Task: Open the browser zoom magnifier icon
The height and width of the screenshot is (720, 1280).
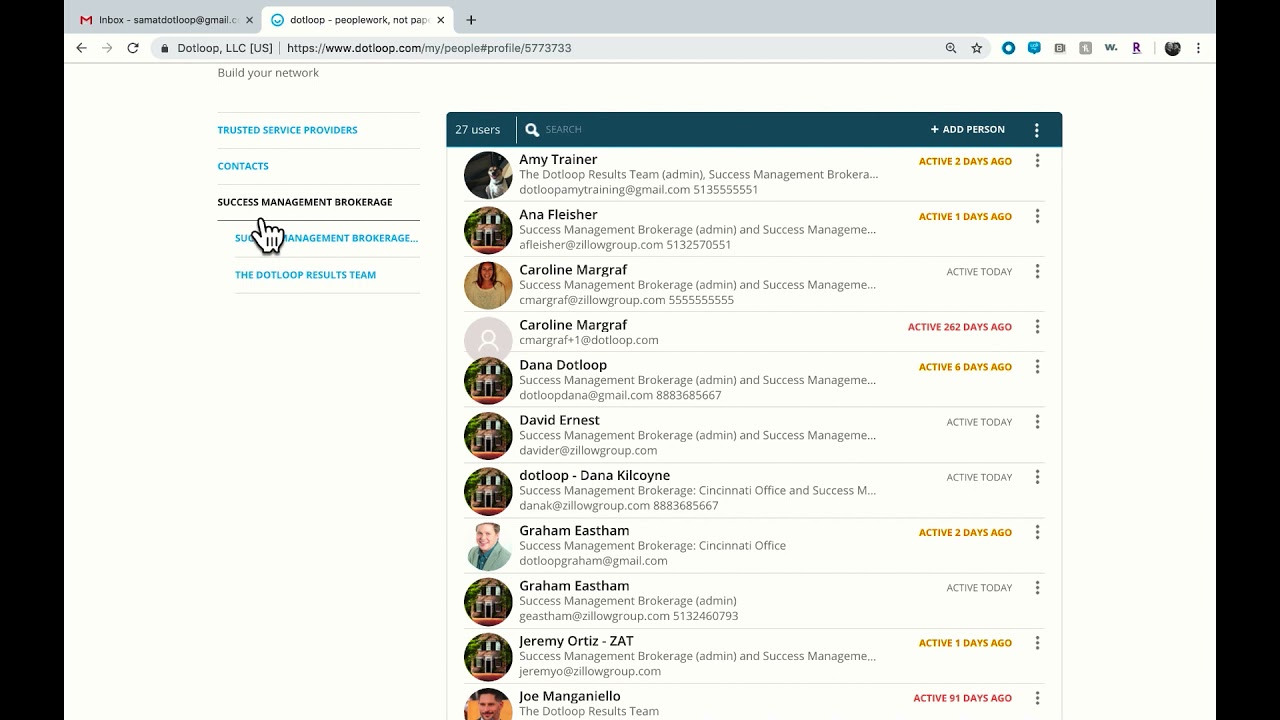Action: coord(951,48)
